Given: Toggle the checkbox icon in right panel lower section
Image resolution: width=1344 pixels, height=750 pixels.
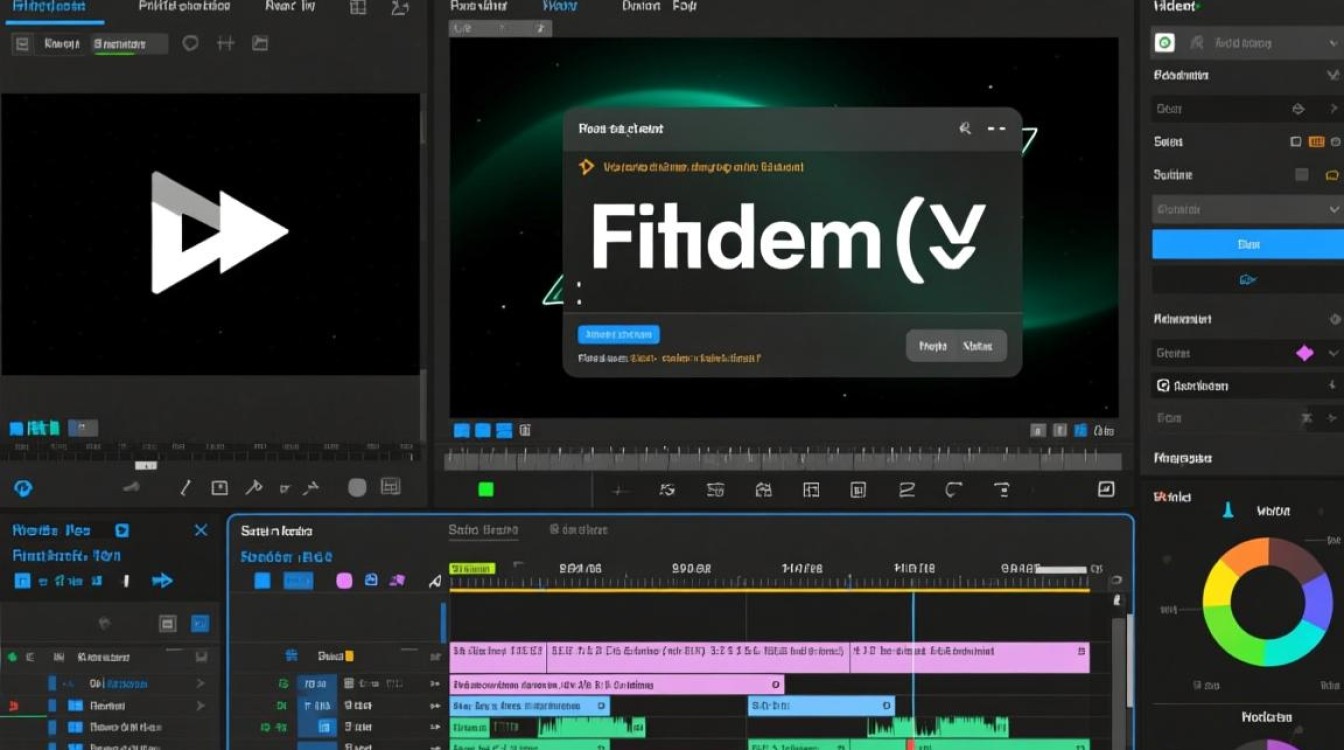Looking at the screenshot, I should [x=1163, y=385].
